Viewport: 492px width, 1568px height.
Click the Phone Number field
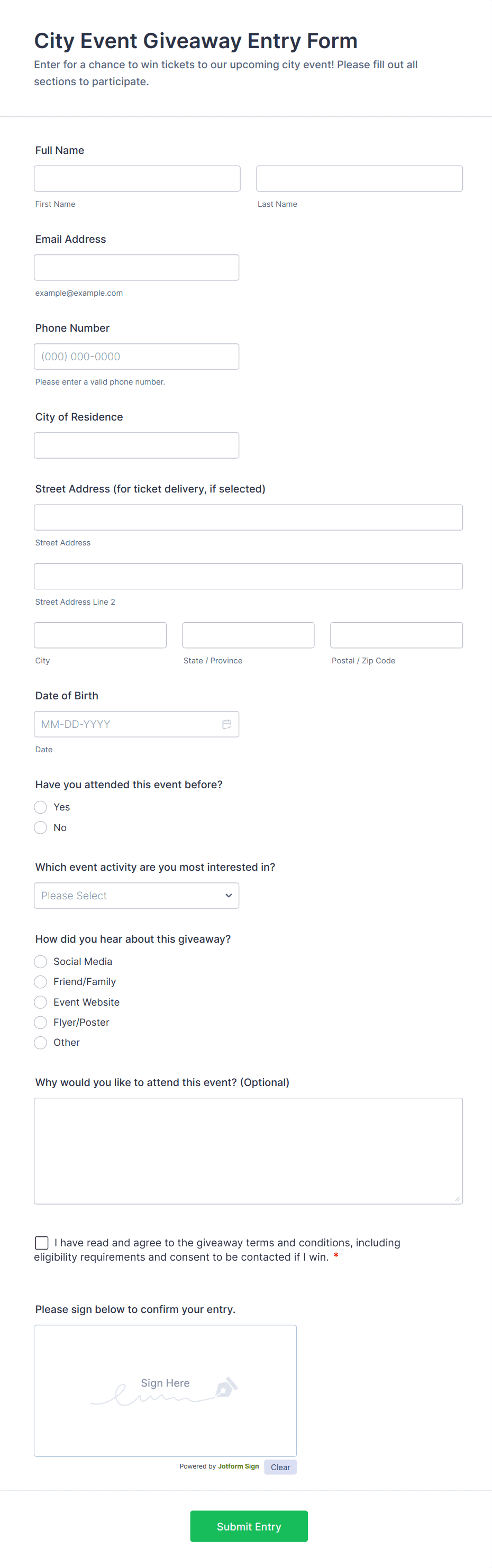coord(136,357)
